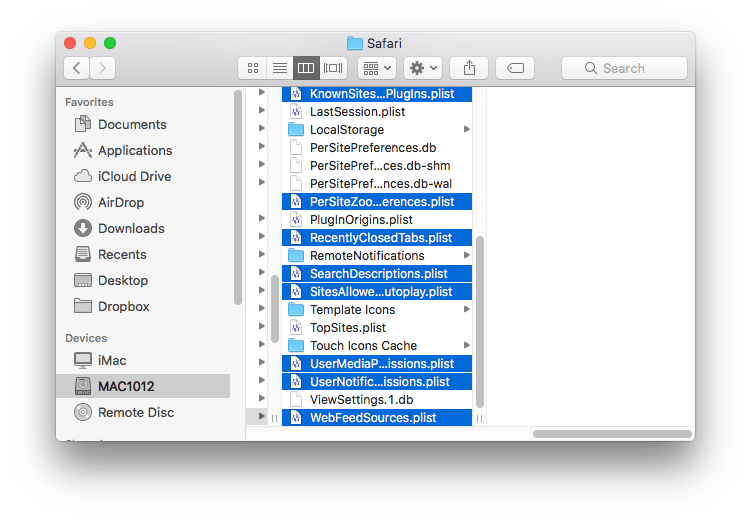Close the Safari Finder window
The image size is (751, 521).
[70, 43]
